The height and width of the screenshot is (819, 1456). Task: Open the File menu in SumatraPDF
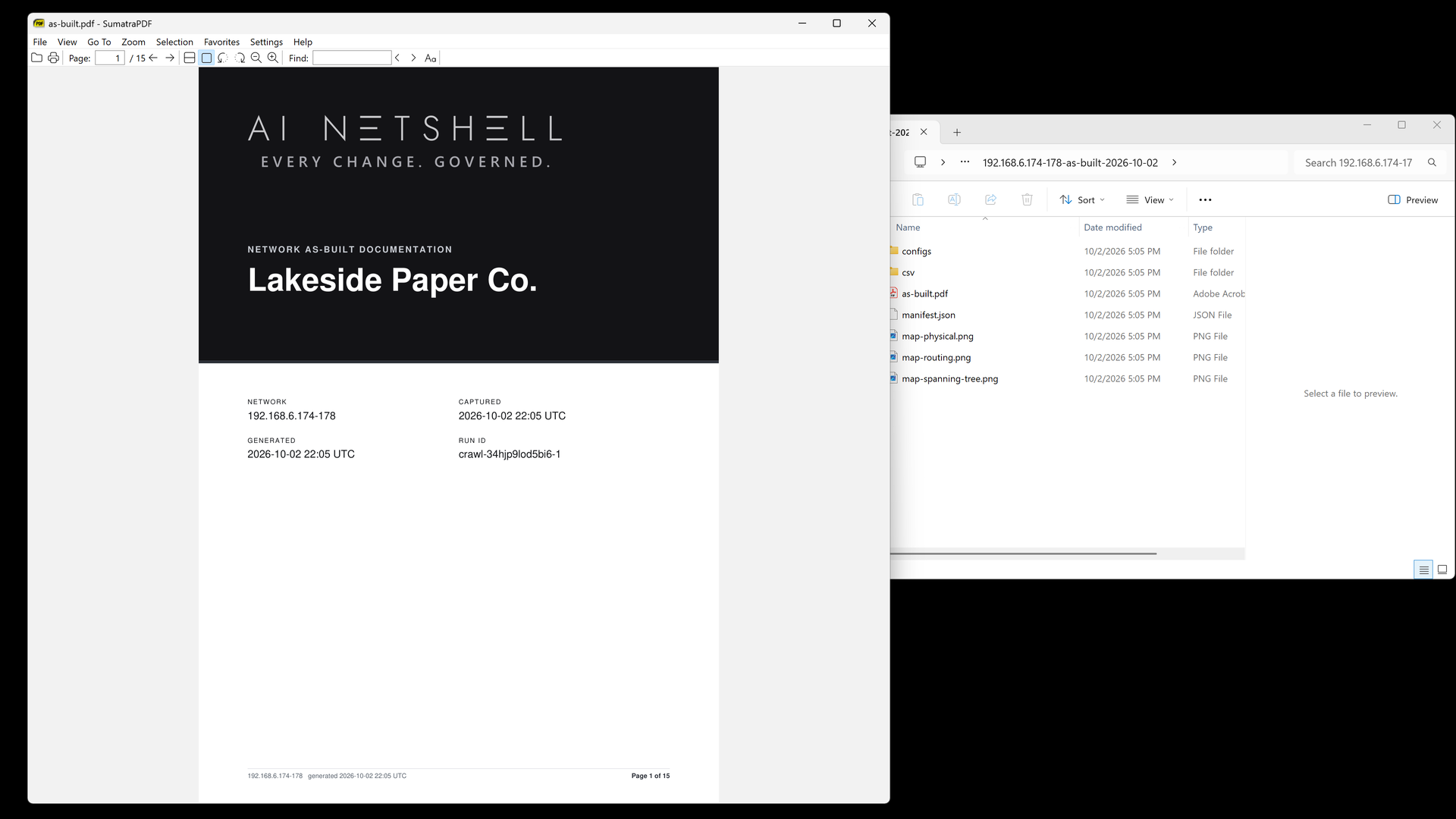(x=40, y=42)
